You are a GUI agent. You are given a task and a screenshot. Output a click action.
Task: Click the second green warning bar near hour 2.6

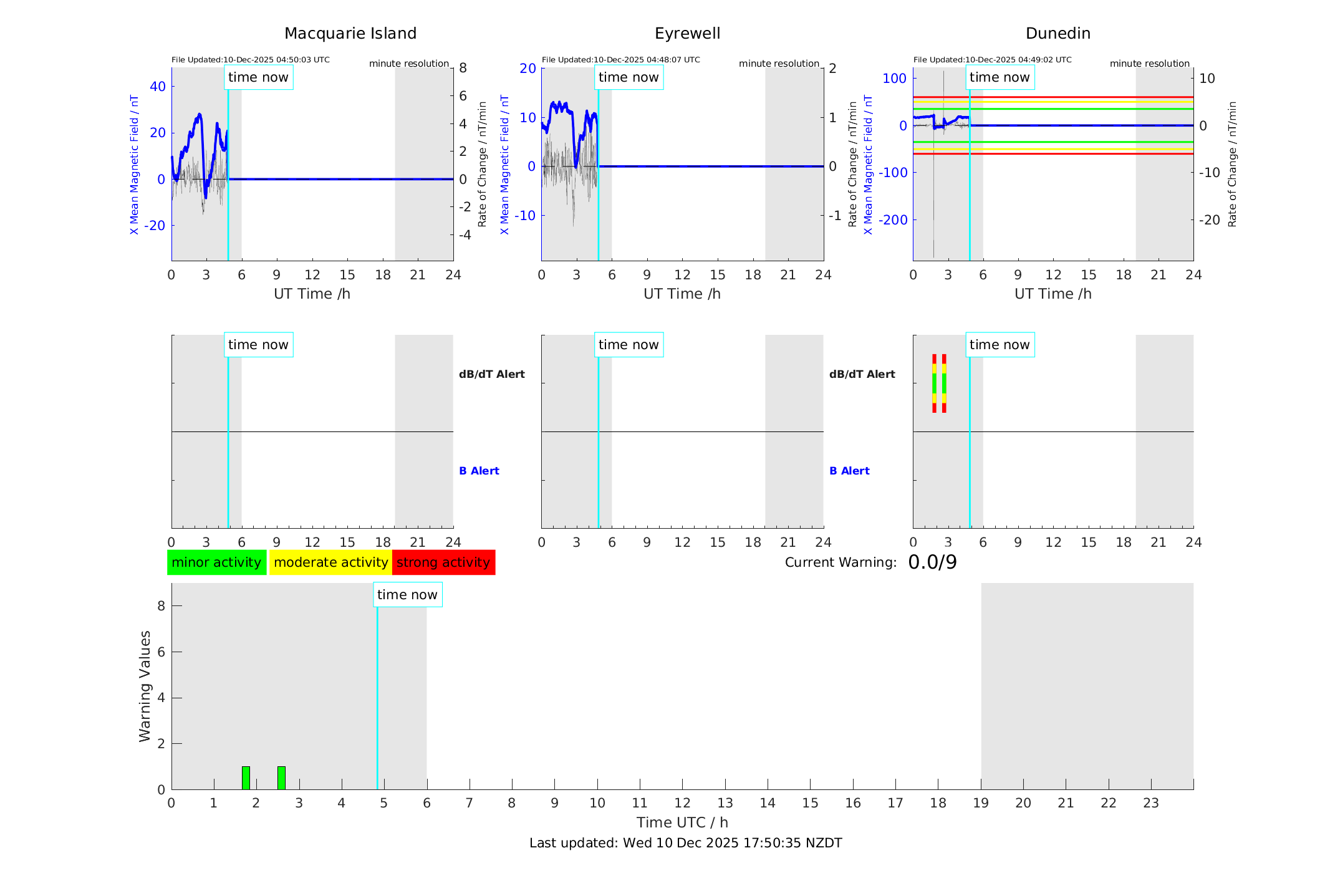click(x=281, y=778)
